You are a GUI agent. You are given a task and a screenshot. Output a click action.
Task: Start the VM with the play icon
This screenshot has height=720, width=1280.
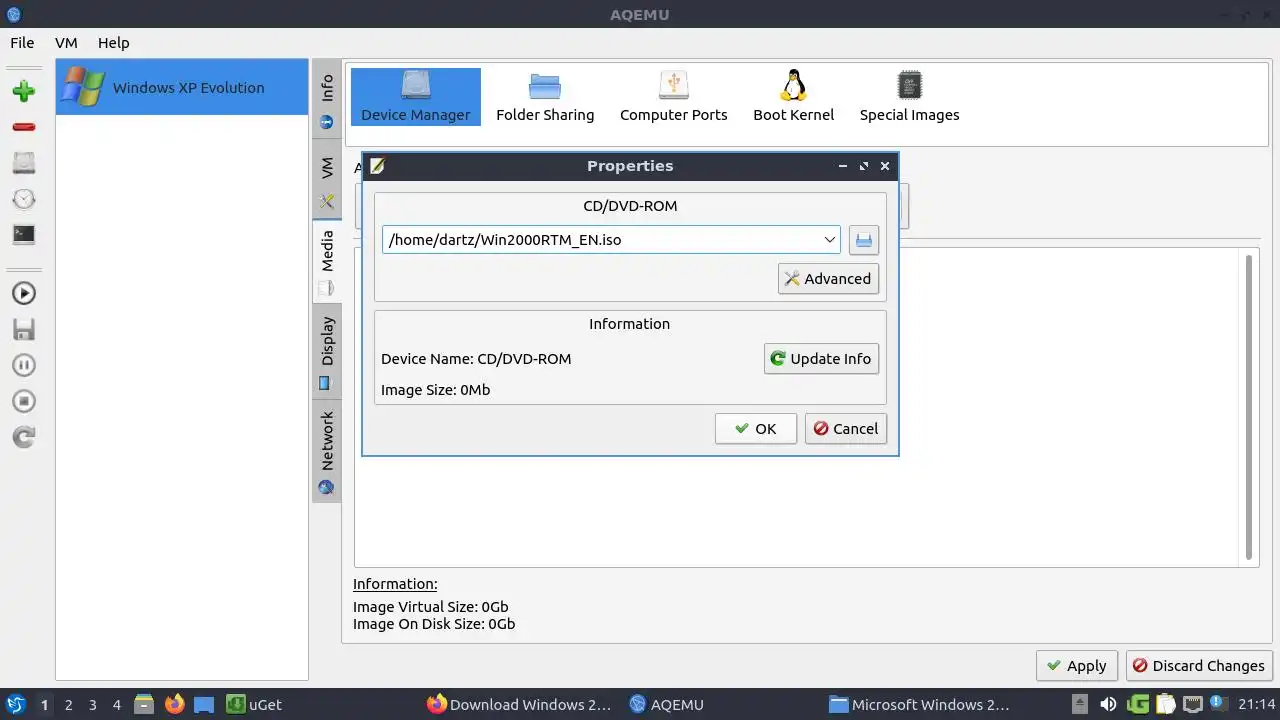(24, 293)
